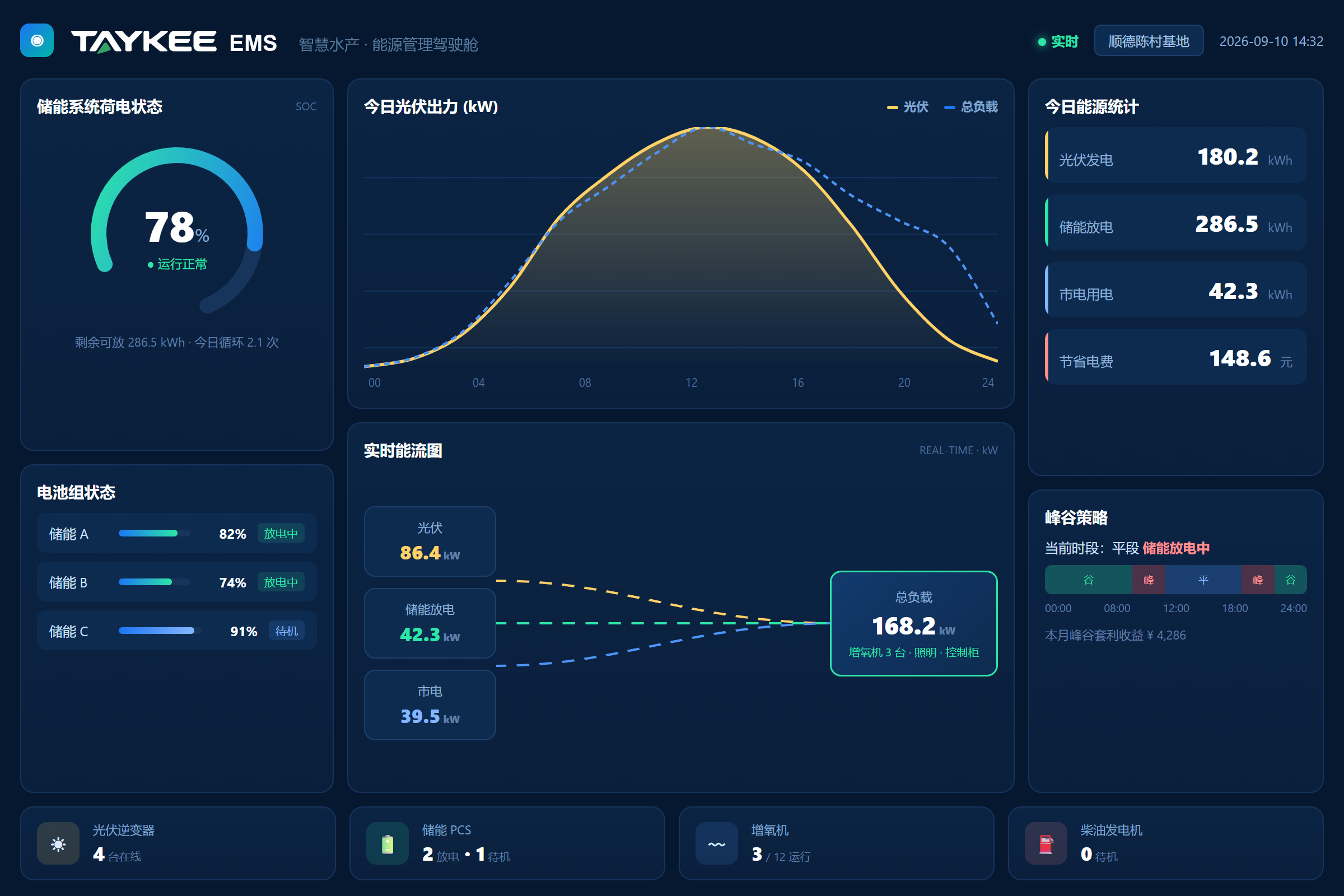Click the REAL-TIME · kW label
This screenshot has height=896, width=1344.
[958, 450]
